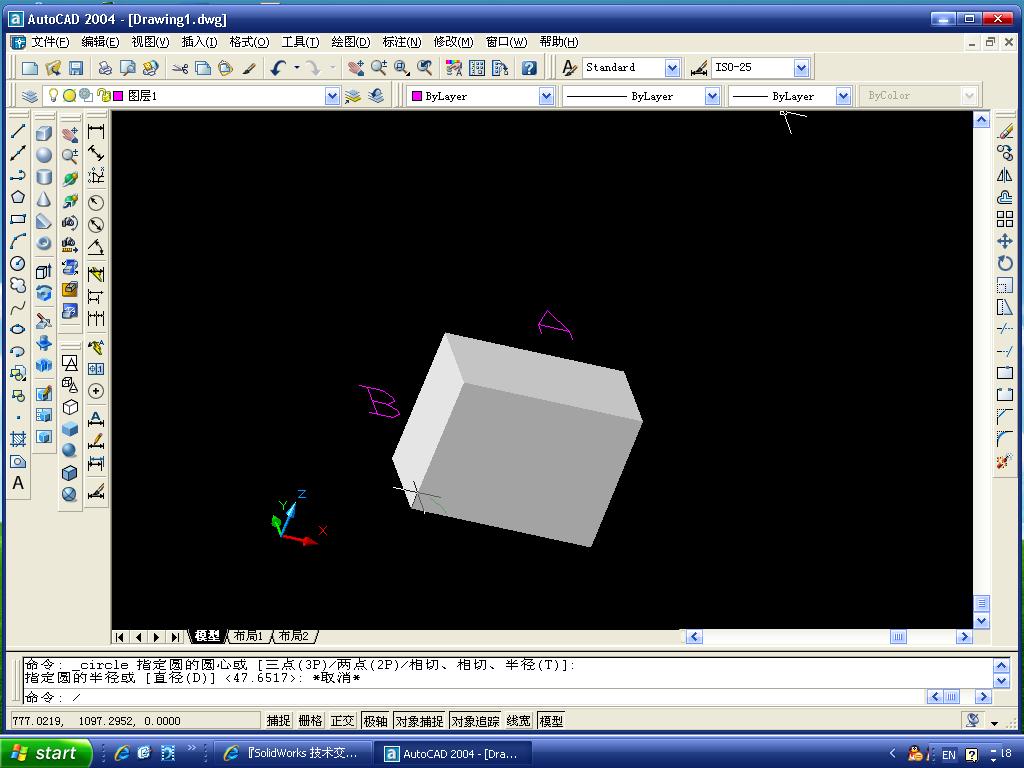
Task: Click the Windows start button
Action: coord(44,753)
